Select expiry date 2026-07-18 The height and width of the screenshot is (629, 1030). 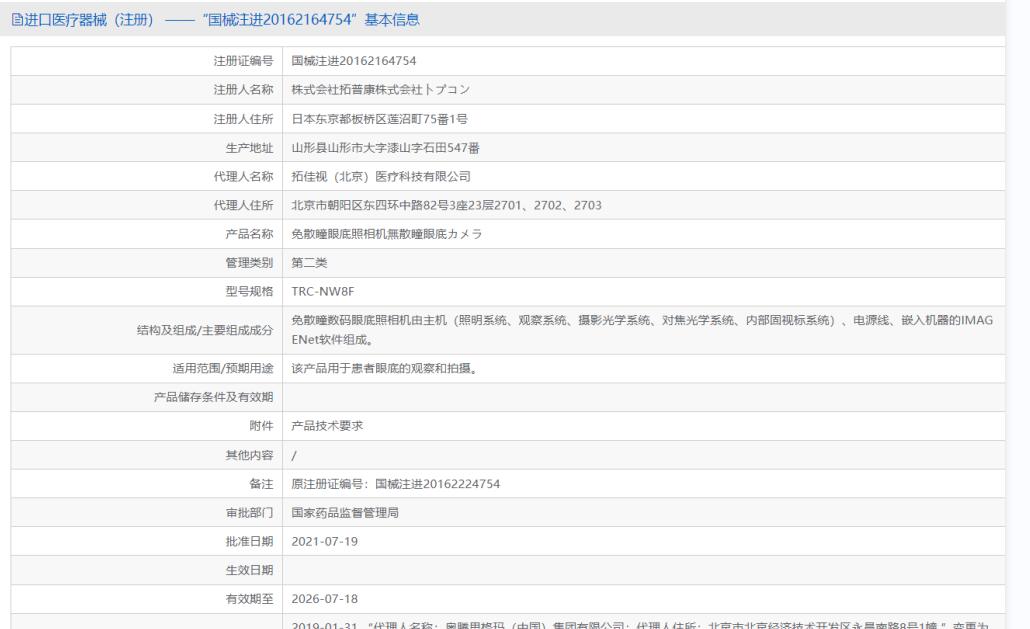coord(325,599)
